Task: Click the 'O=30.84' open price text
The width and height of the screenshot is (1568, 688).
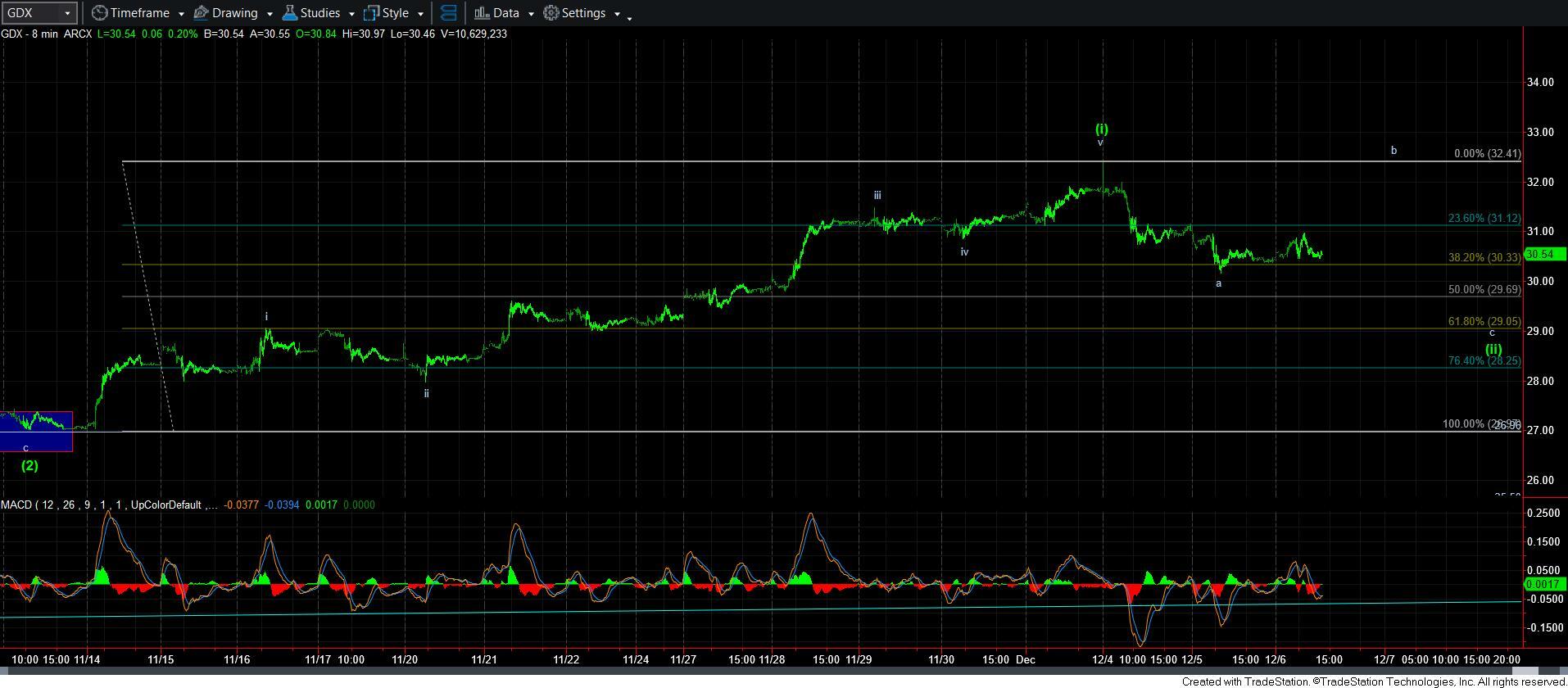Action: 316,34
